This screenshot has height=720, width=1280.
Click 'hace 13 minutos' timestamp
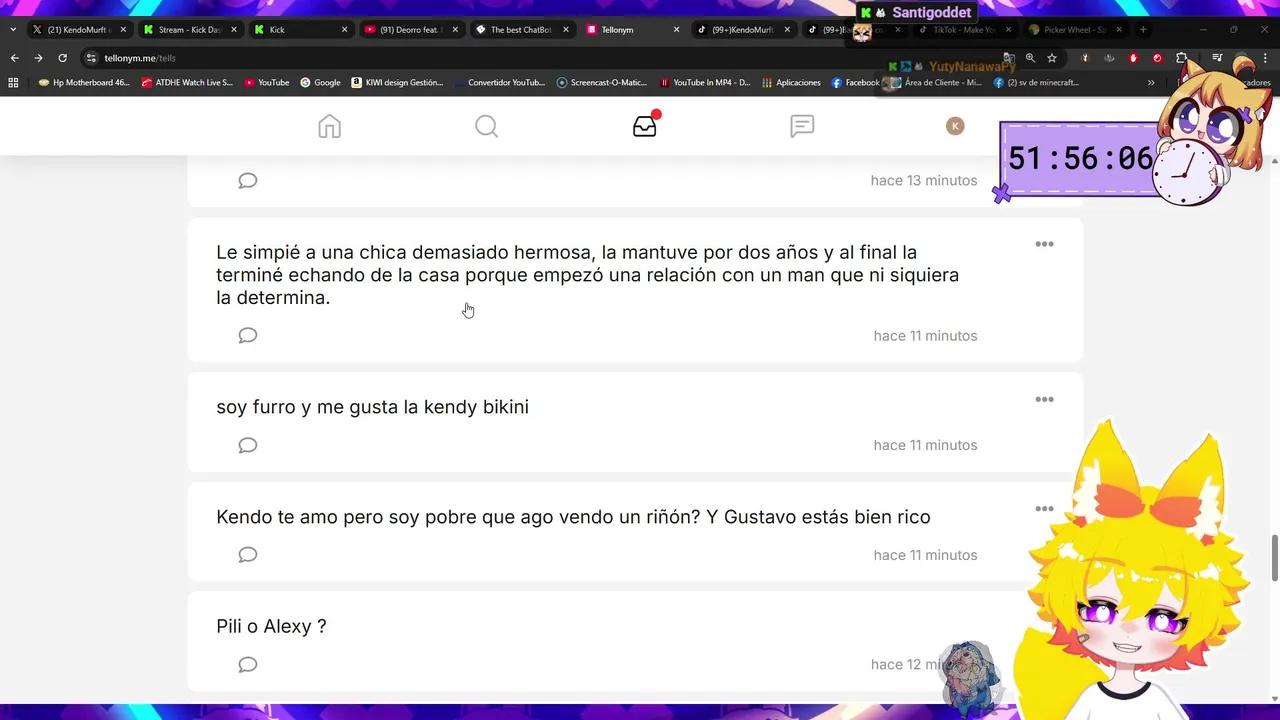924,181
